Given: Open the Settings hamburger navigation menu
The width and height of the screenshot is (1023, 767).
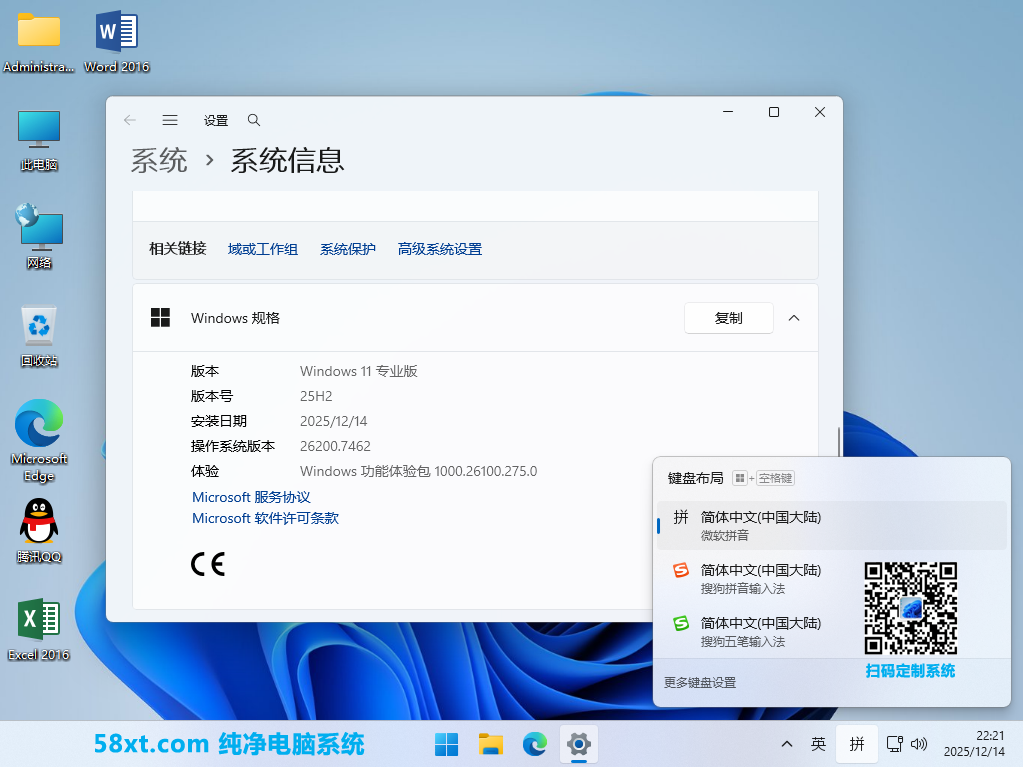Looking at the screenshot, I should 170,120.
